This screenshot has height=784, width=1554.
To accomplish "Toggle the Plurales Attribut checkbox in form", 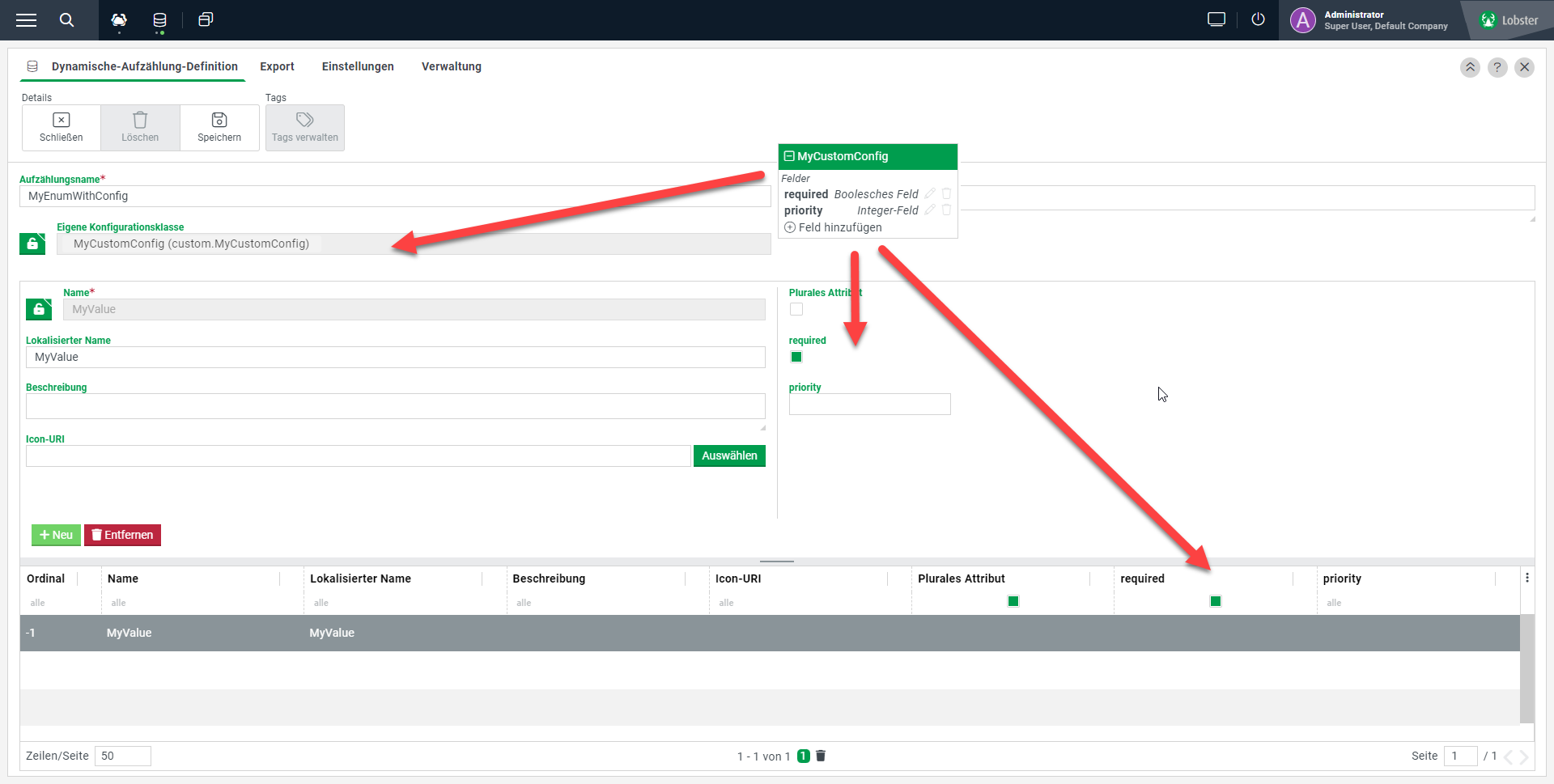I will pyautogui.click(x=796, y=309).
